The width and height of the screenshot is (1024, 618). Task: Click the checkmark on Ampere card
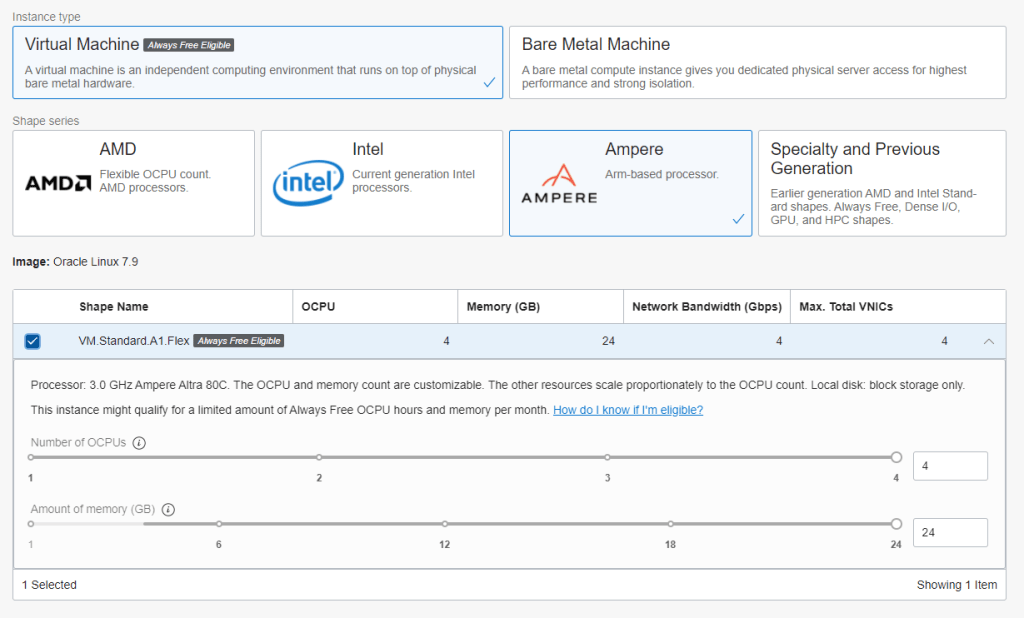[x=738, y=219]
